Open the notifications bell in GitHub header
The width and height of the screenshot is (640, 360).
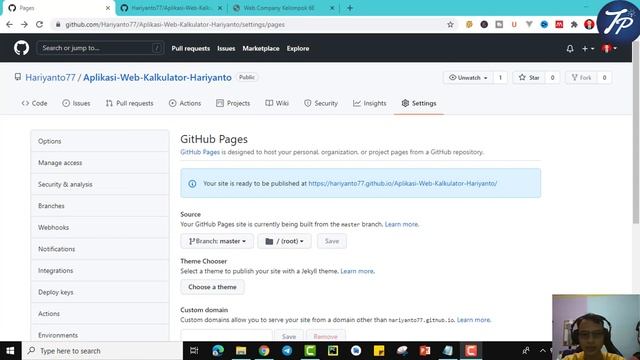[570, 49]
